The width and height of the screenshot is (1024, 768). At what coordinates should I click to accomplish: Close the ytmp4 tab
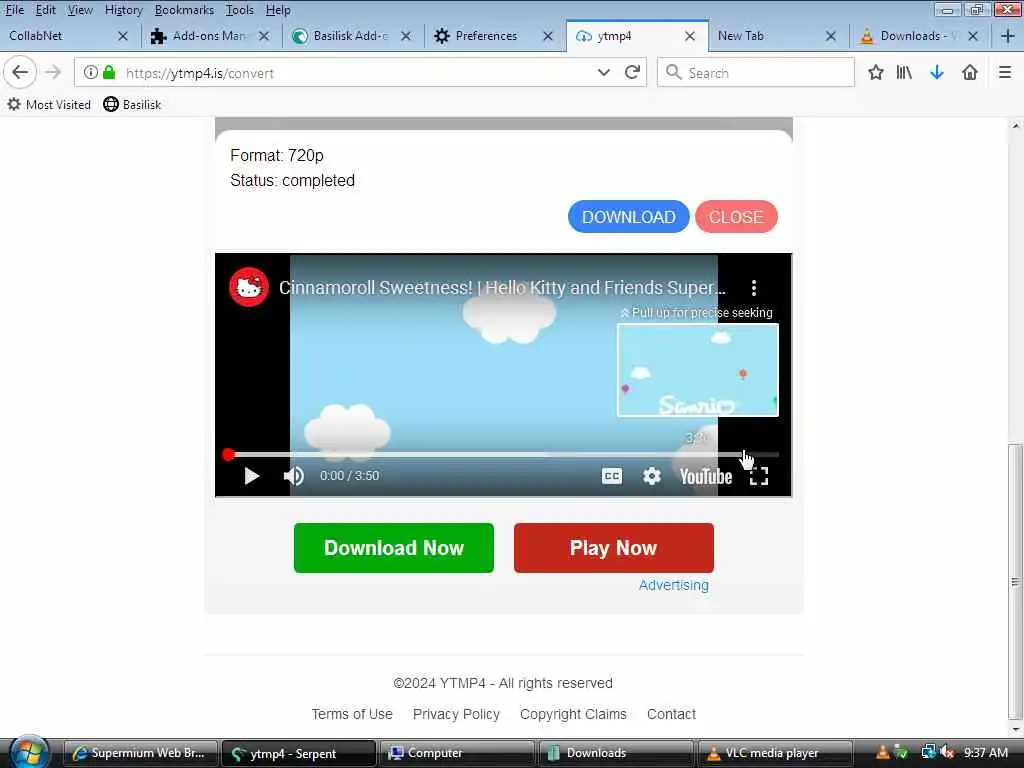690,36
